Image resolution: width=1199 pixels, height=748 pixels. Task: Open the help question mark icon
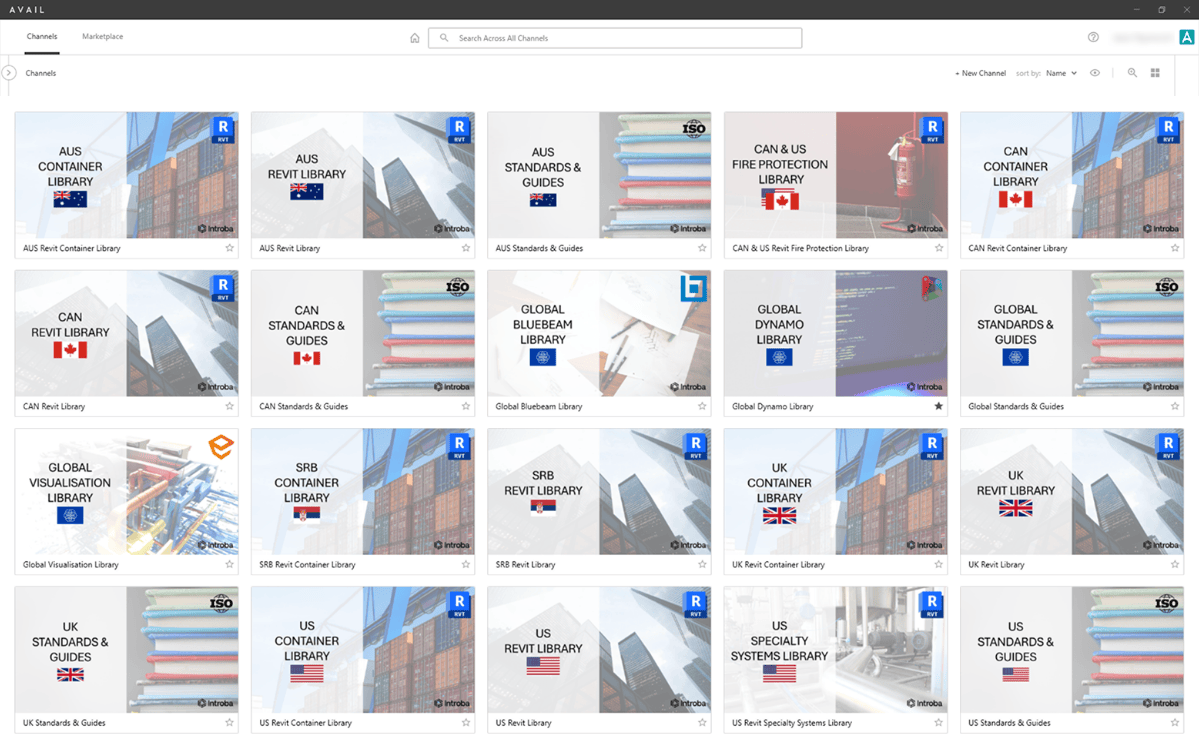pos(1093,37)
